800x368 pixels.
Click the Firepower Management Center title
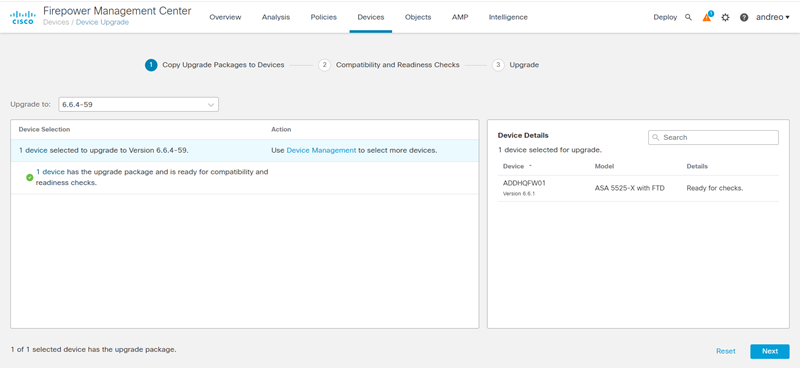coord(117,11)
